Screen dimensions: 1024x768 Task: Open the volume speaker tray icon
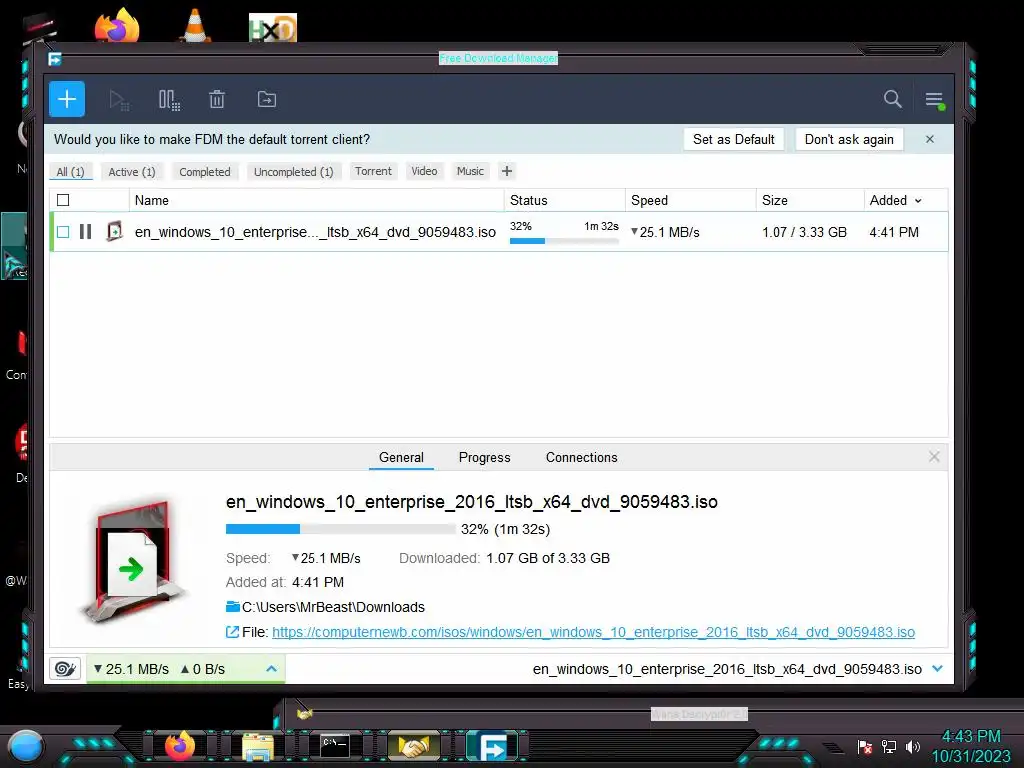coord(913,746)
